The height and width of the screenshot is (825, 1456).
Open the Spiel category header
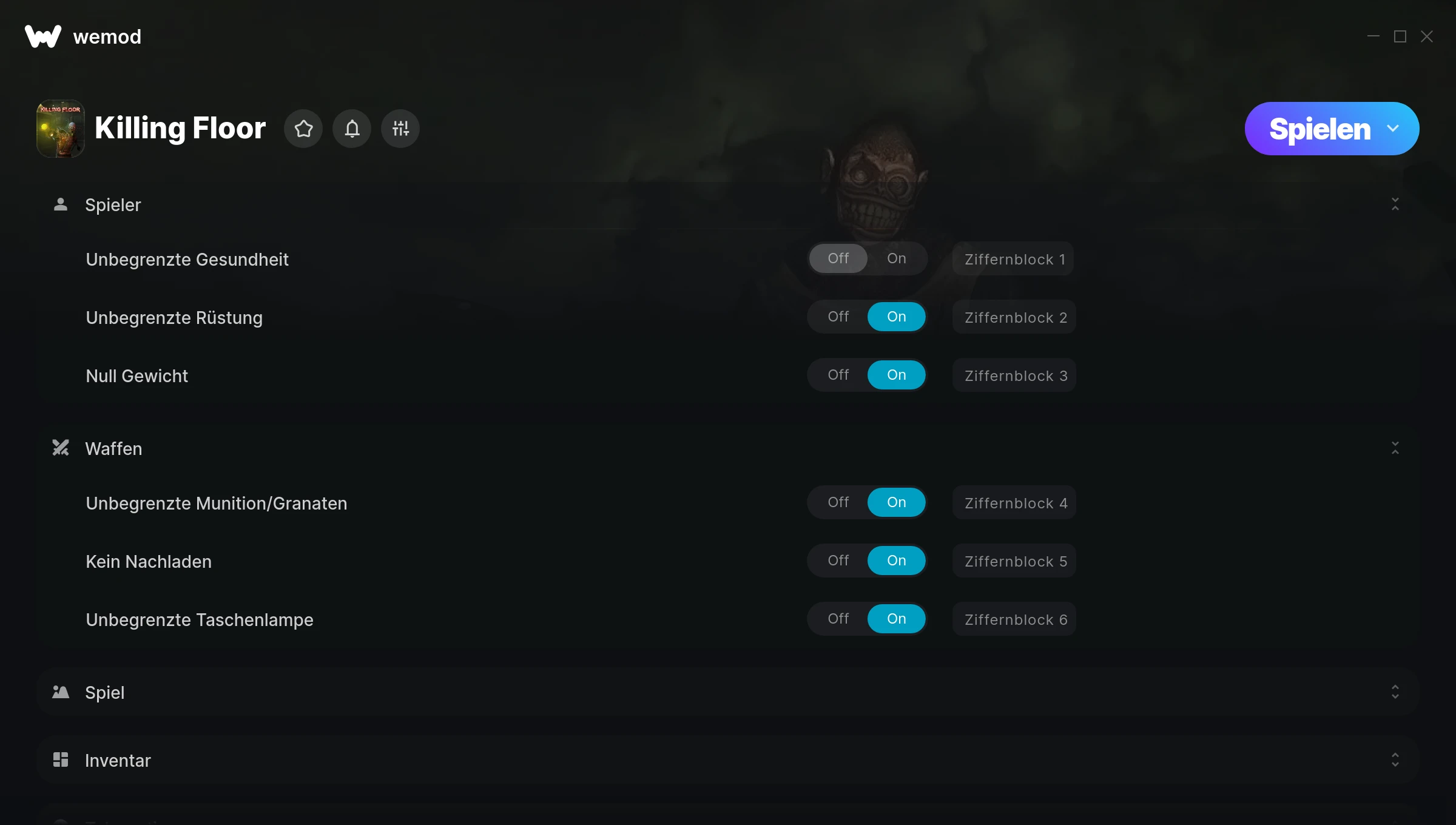(x=728, y=692)
